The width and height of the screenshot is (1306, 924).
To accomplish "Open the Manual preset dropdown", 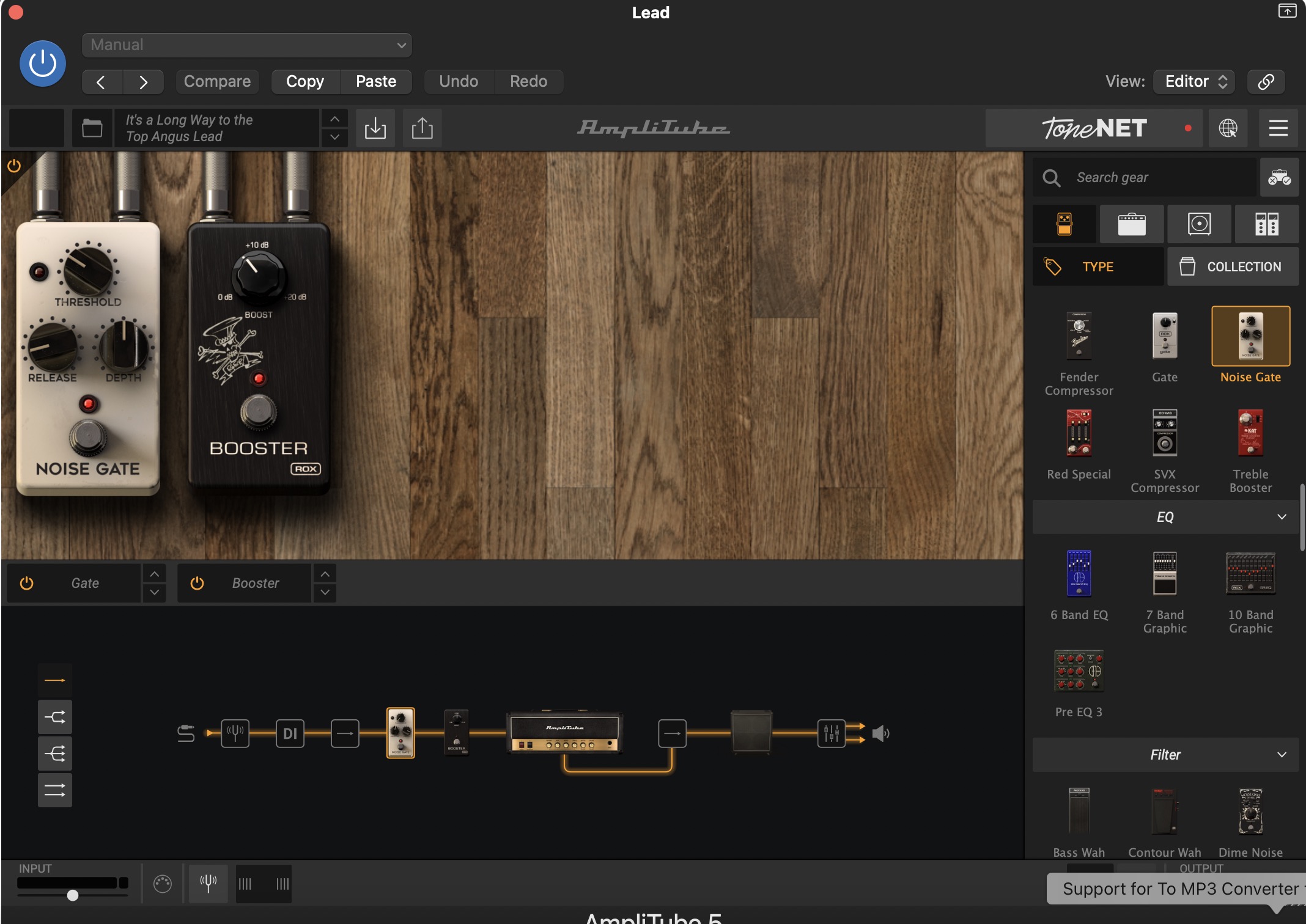I will pyautogui.click(x=247, y=45).
